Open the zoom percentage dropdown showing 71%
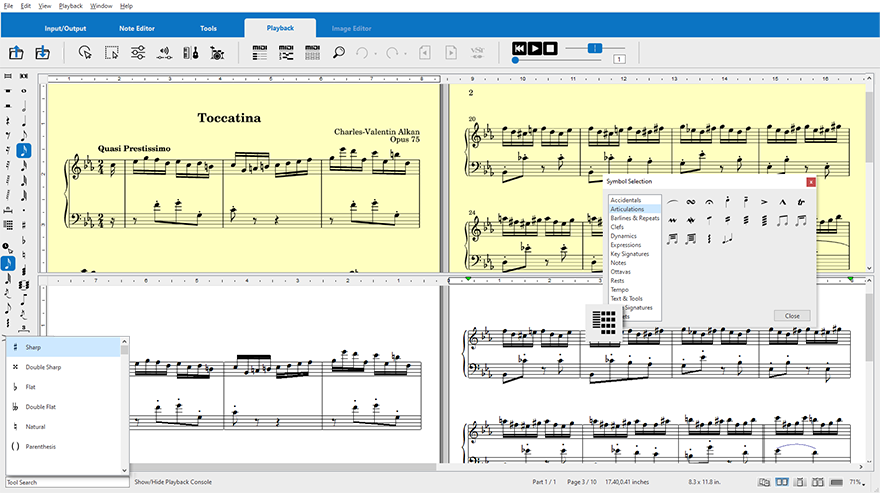Screen dimensions: 880x493 (x=857, y=482)
